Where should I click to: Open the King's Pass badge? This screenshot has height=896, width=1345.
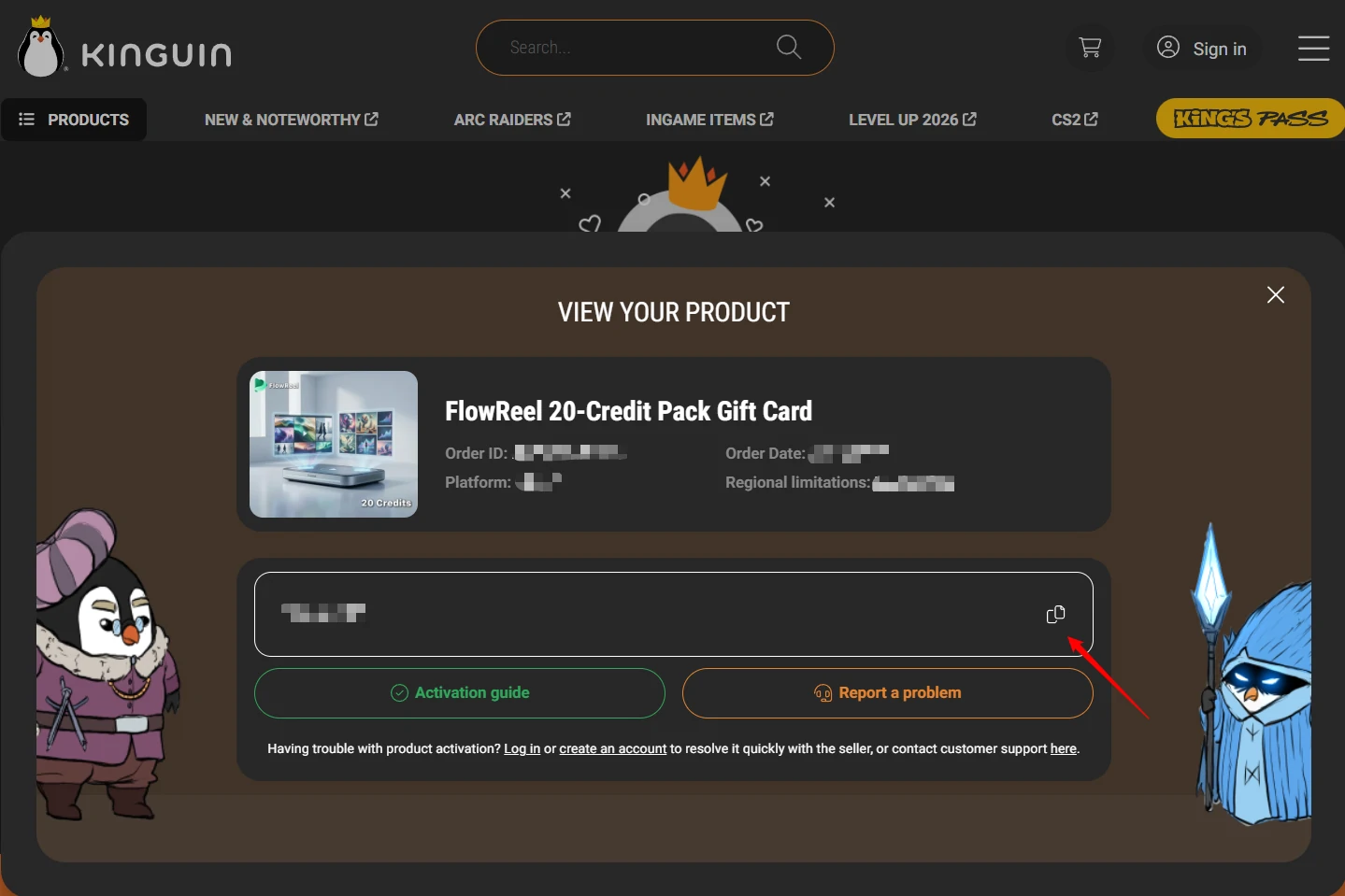1251,119
